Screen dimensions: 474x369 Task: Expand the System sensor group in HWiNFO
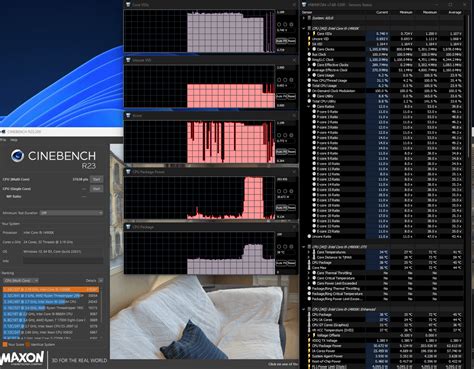click(x=304, y=18)
